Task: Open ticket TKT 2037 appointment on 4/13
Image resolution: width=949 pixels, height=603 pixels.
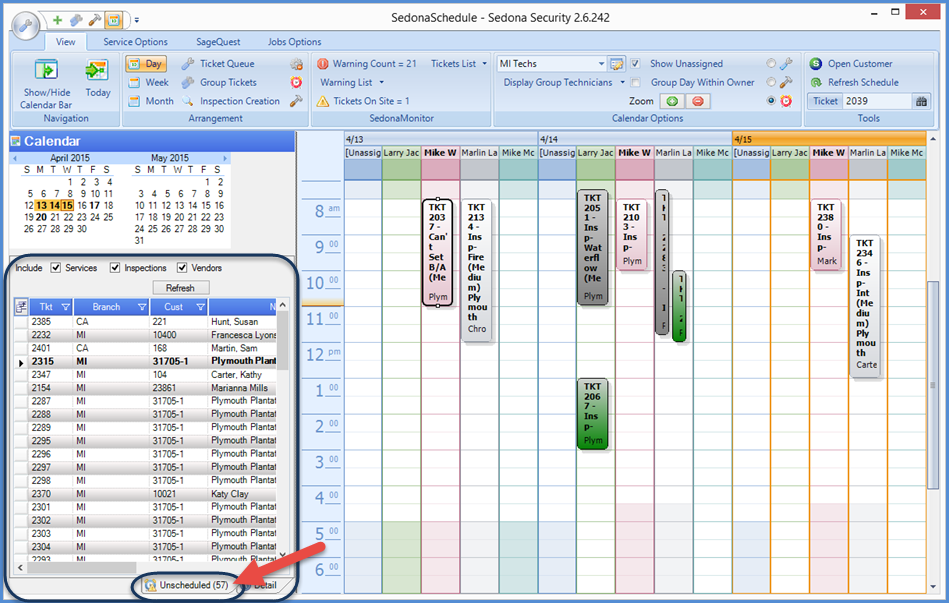Action: 438,252
